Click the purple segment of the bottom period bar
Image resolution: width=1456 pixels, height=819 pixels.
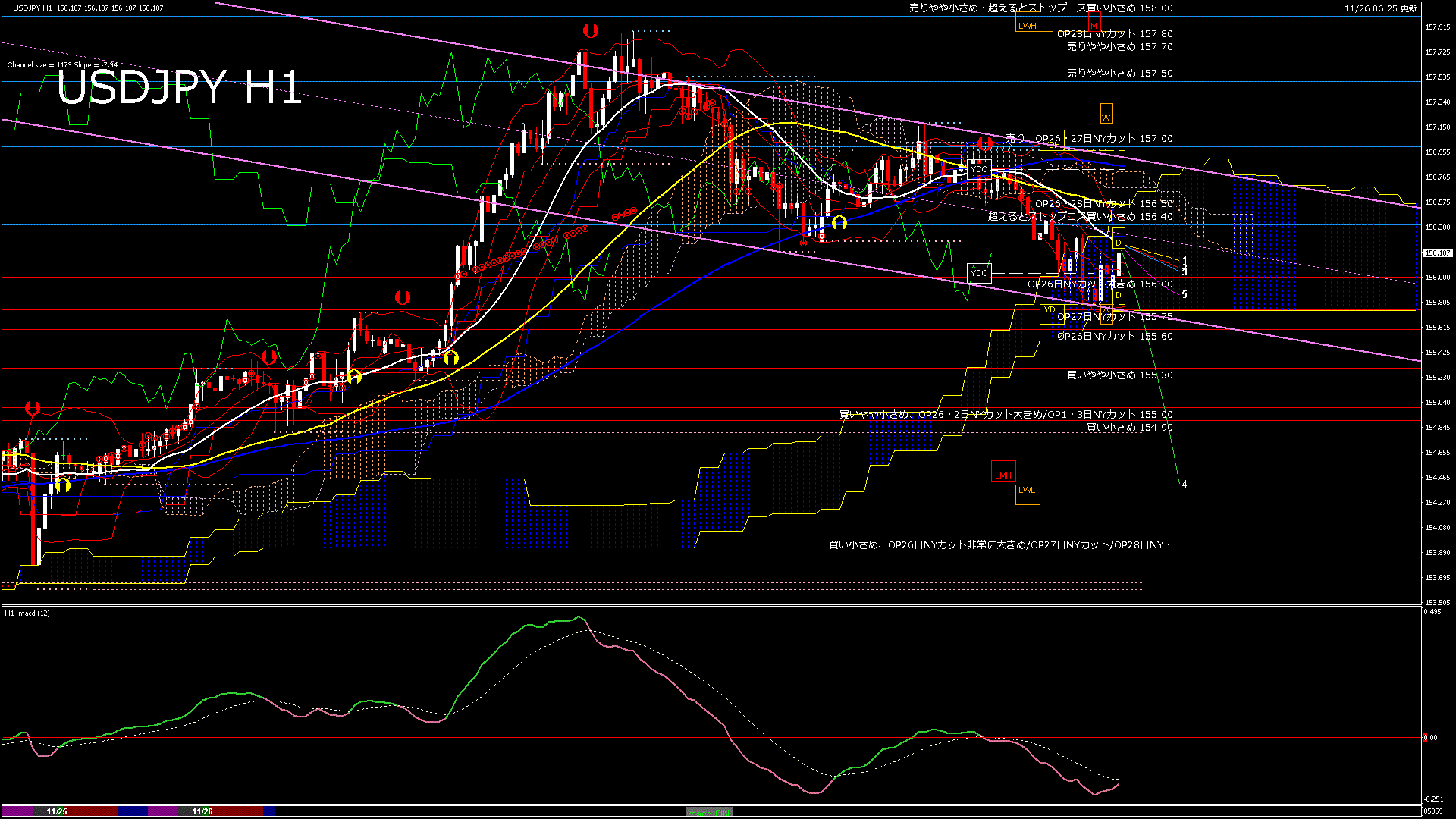coord(163,811)
